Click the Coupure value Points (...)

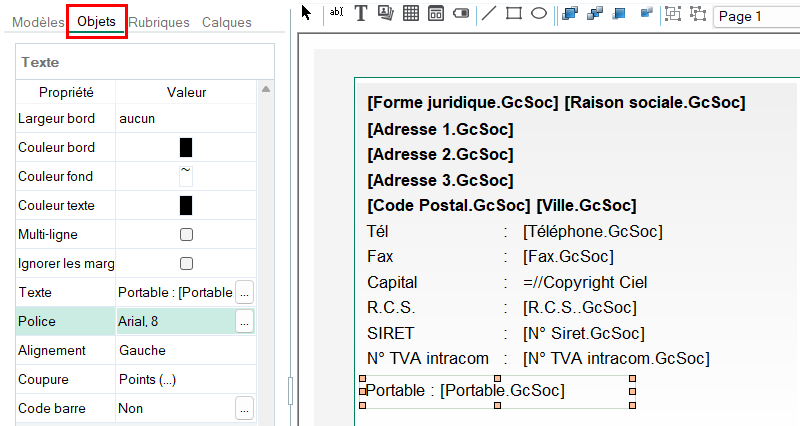186,380
